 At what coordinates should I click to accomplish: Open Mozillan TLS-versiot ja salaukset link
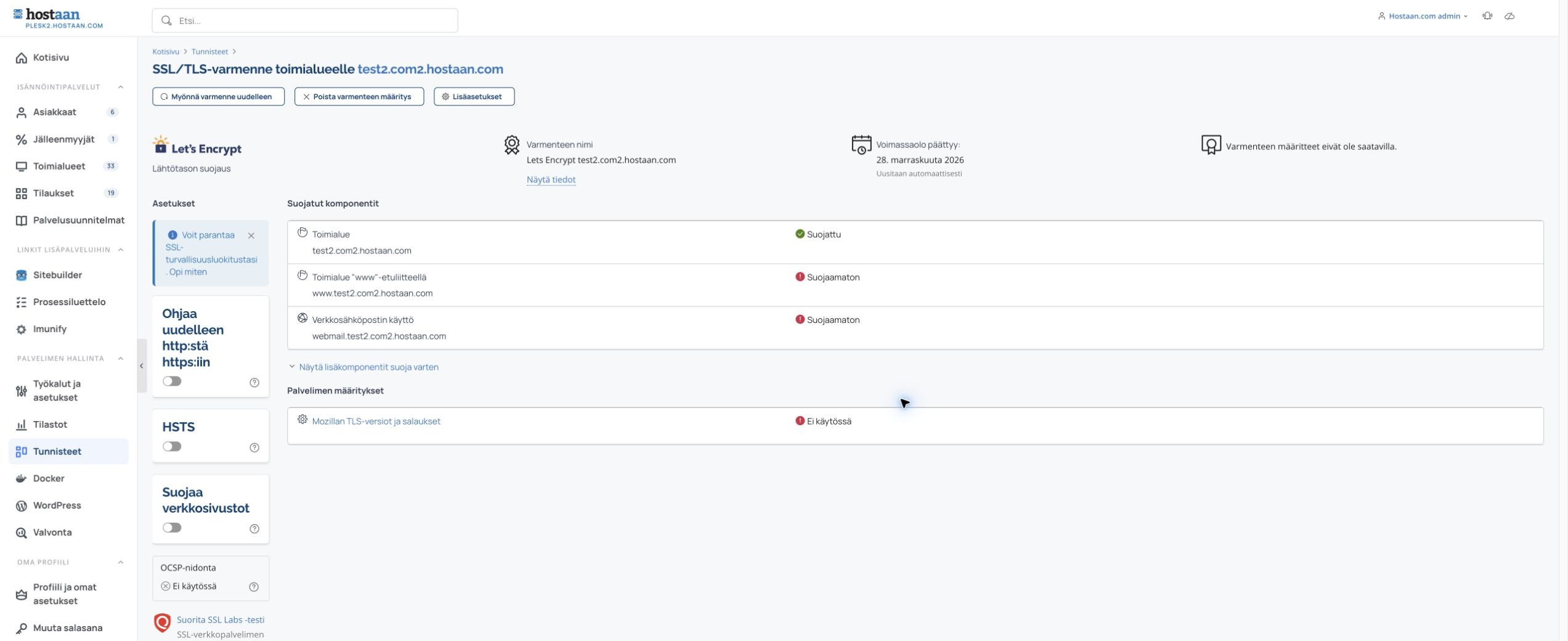(376, 422)
